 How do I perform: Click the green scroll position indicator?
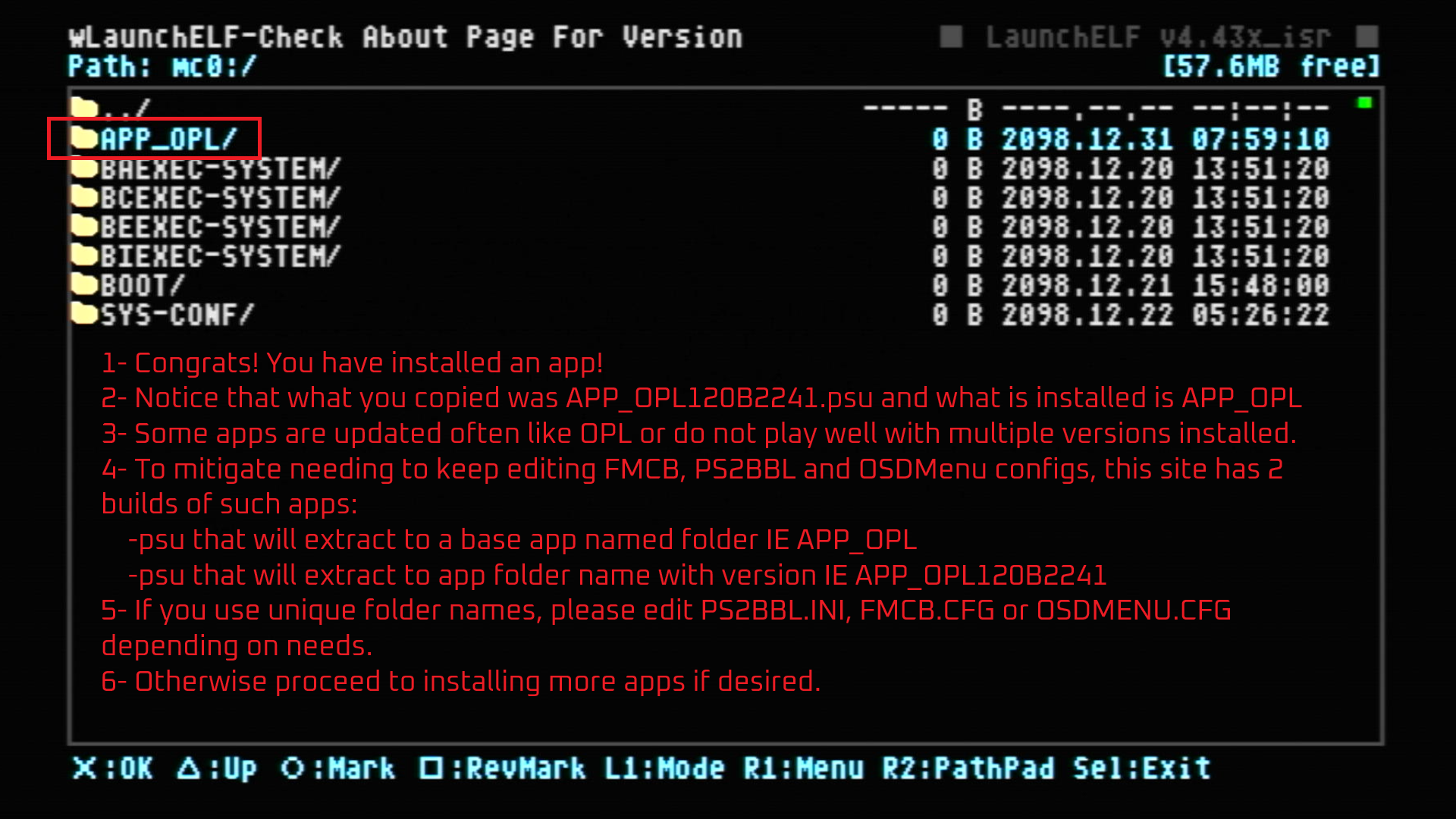tap(1364, 102)
